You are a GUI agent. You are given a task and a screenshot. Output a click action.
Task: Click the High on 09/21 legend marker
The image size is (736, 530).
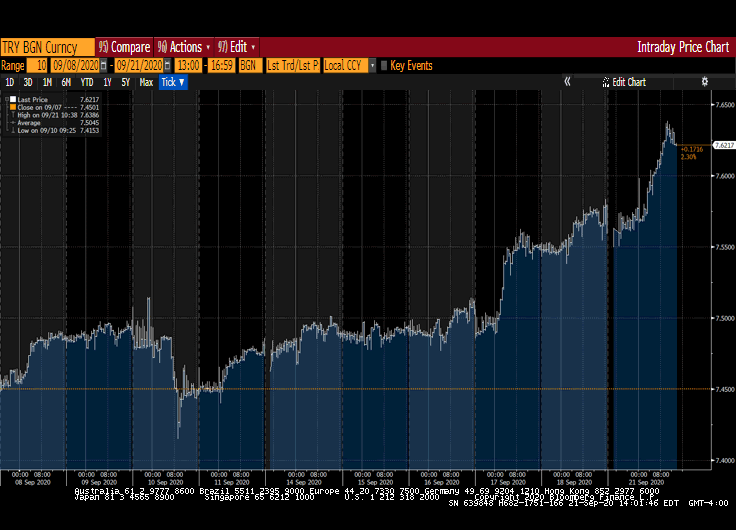point(13,115)
